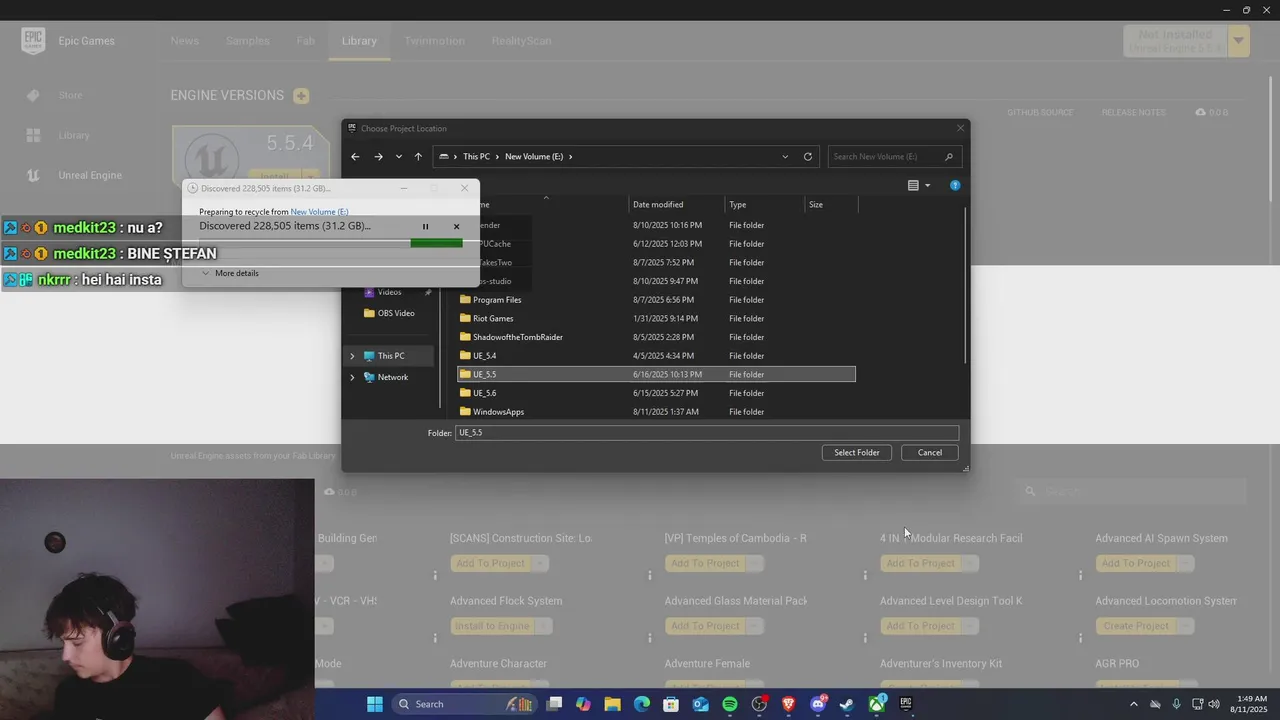Open Steam from the taskbar
1280x720 pixels.
(847, 704)
